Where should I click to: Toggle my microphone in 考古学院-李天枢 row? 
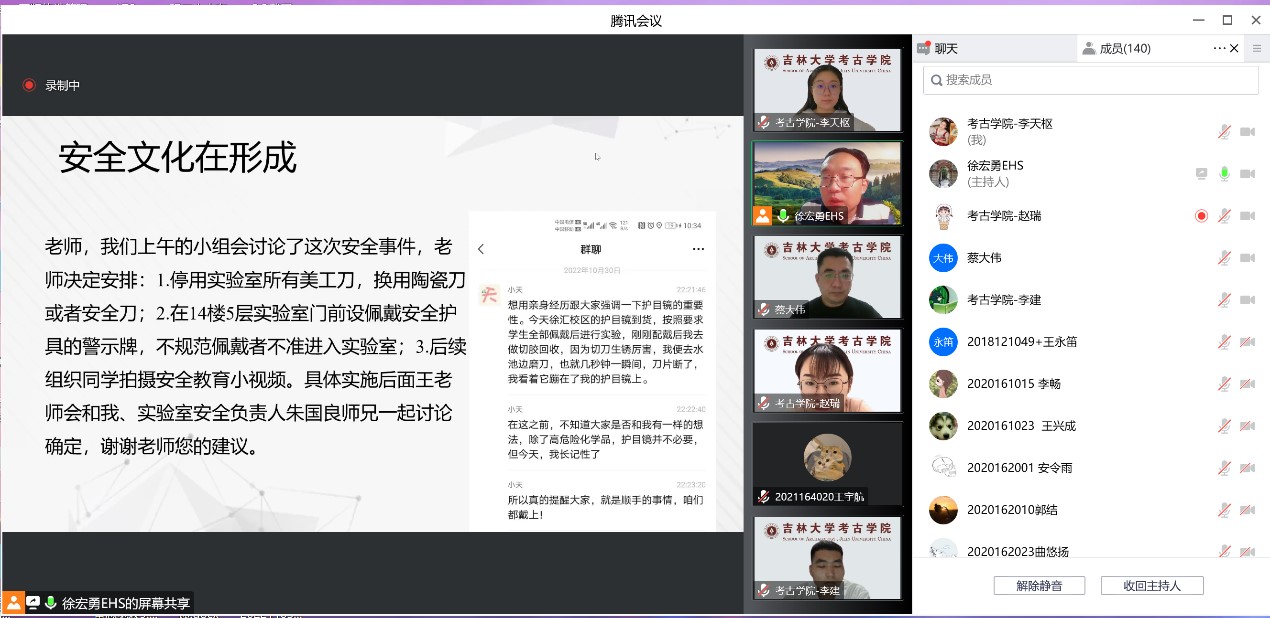[x=1224, y=132]
